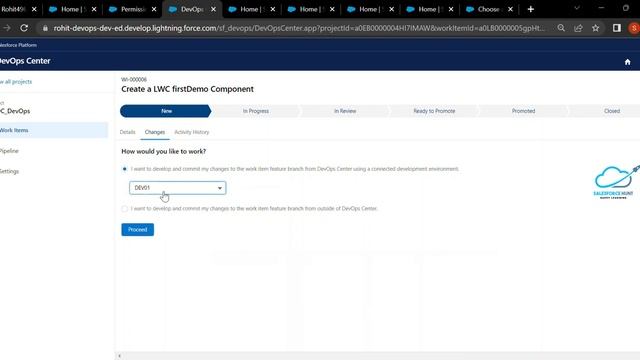The height and width of the screenshot is (360, 640).
Task: Click the share page icon in address bar
Action: click(578, 28)
